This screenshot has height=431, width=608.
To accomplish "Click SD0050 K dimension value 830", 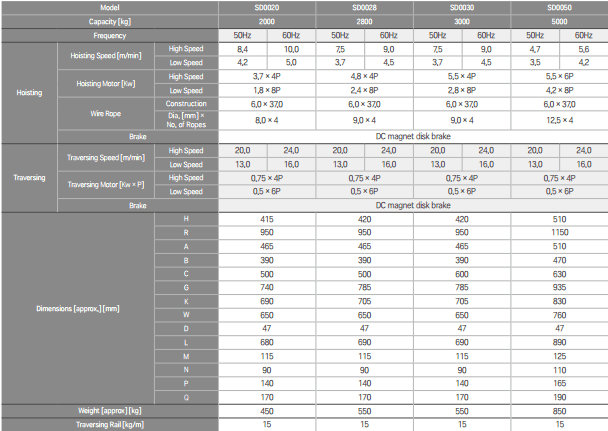I will [560, 302].
